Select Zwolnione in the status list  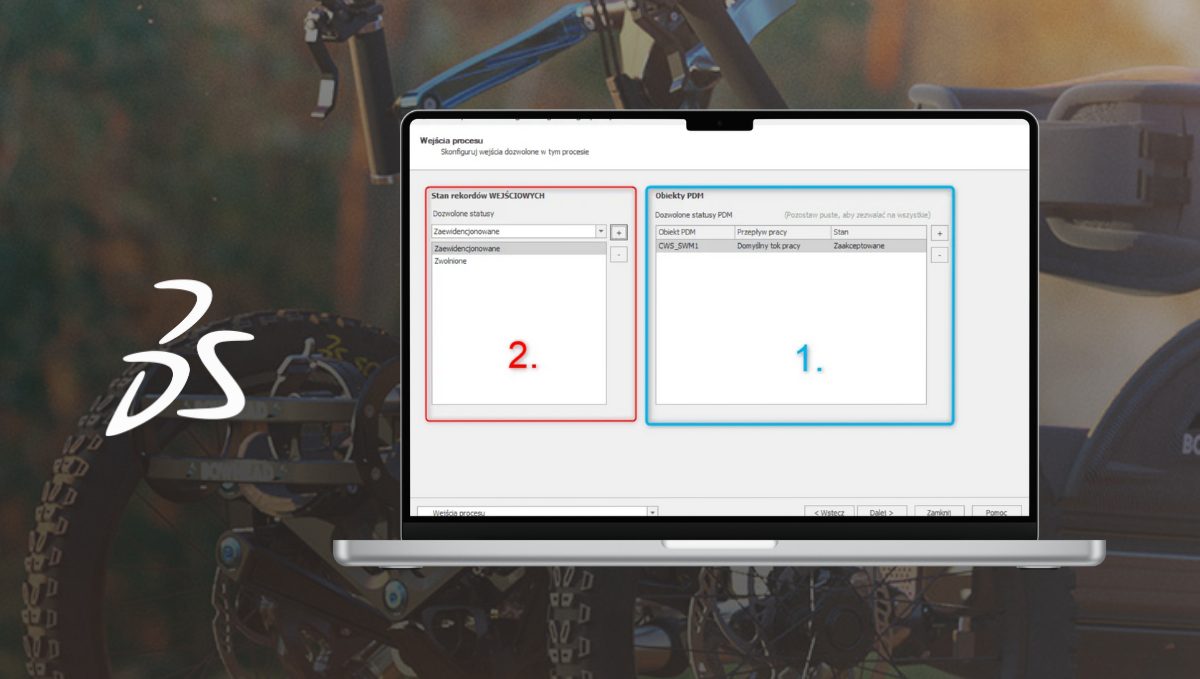[519, 261]
